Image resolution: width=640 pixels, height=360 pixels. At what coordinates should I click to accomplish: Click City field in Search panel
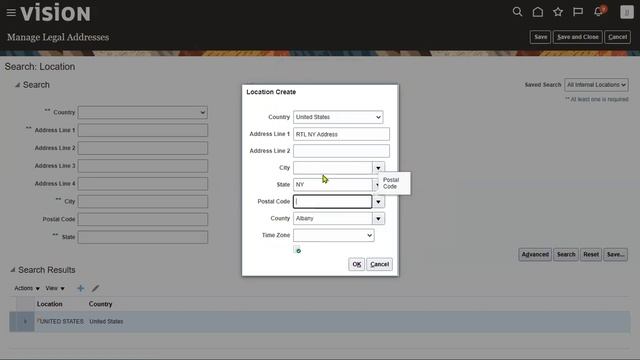(142, 202)
